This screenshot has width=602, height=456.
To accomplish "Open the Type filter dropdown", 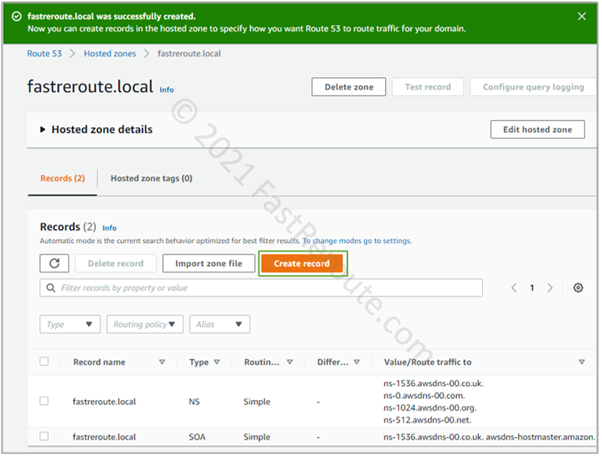I will (x=70, y=324).
